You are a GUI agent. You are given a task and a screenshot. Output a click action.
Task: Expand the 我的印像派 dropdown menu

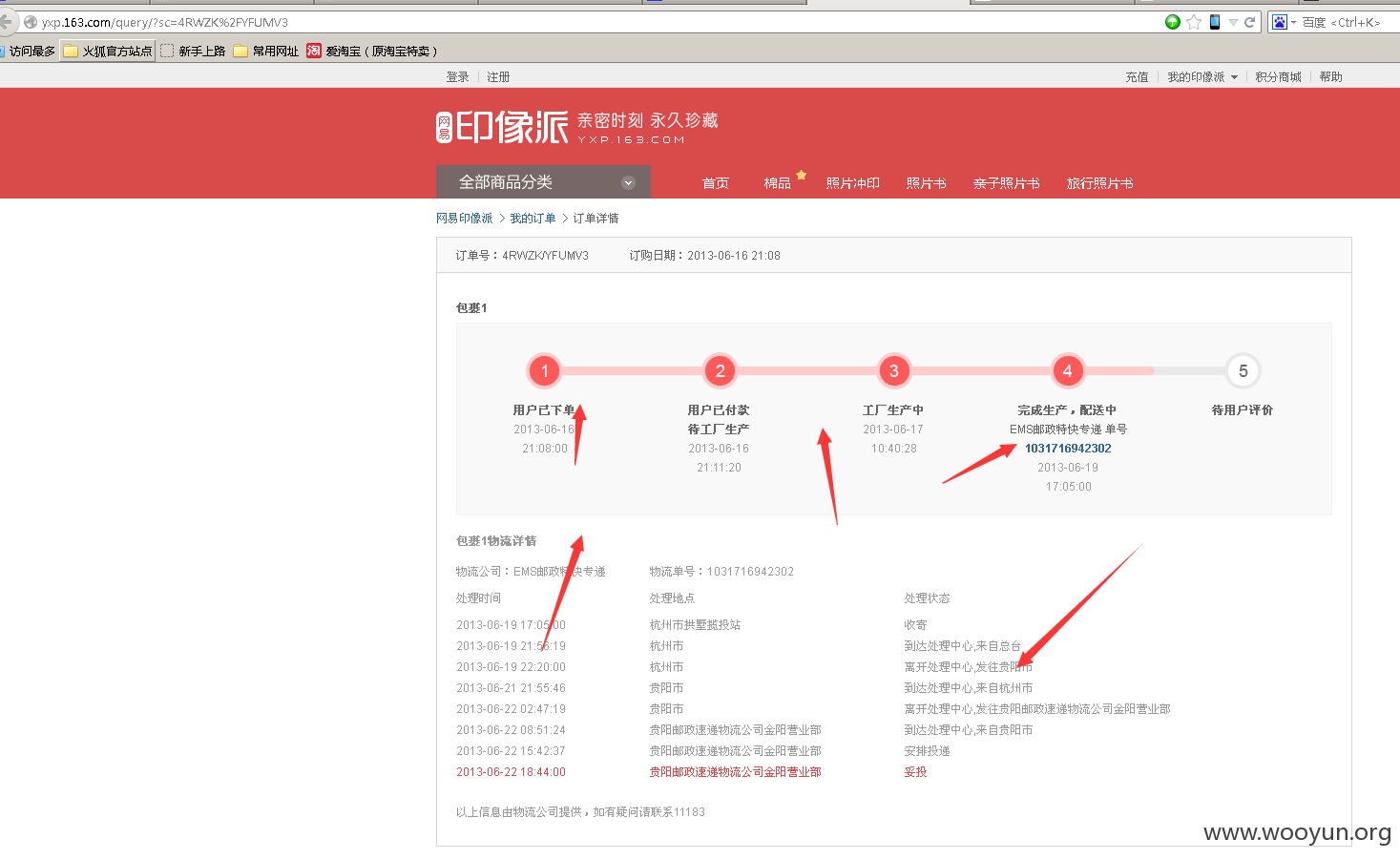1202,77
